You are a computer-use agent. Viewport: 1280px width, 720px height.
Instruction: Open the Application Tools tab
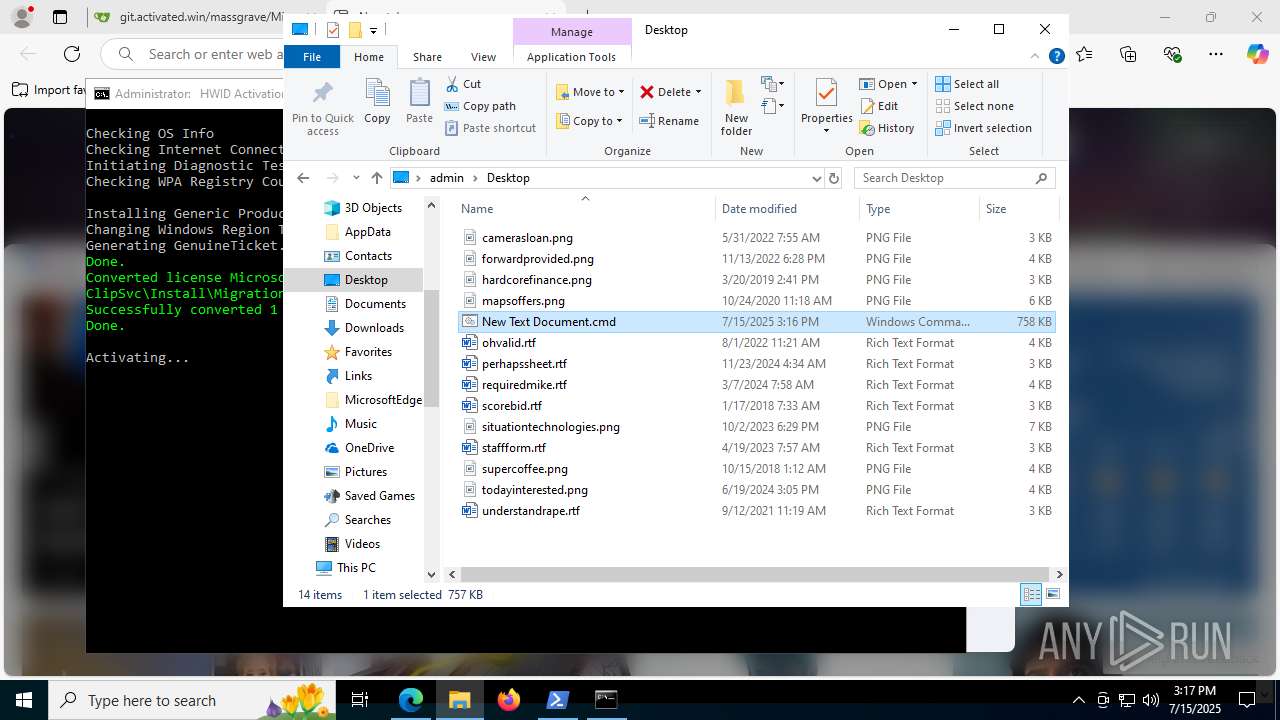click(x=571, y=57)
